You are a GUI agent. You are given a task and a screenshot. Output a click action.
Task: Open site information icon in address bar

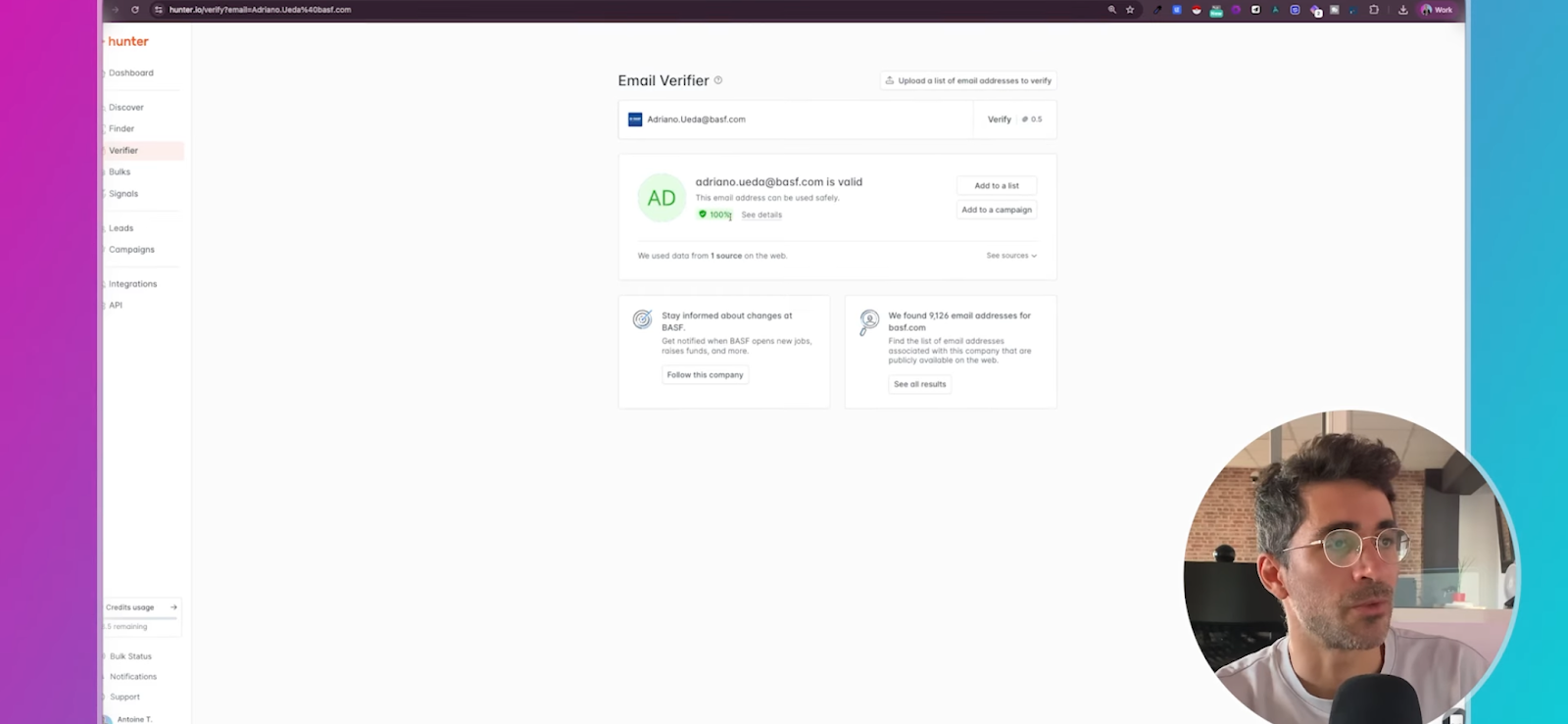(x=159, y=10)
